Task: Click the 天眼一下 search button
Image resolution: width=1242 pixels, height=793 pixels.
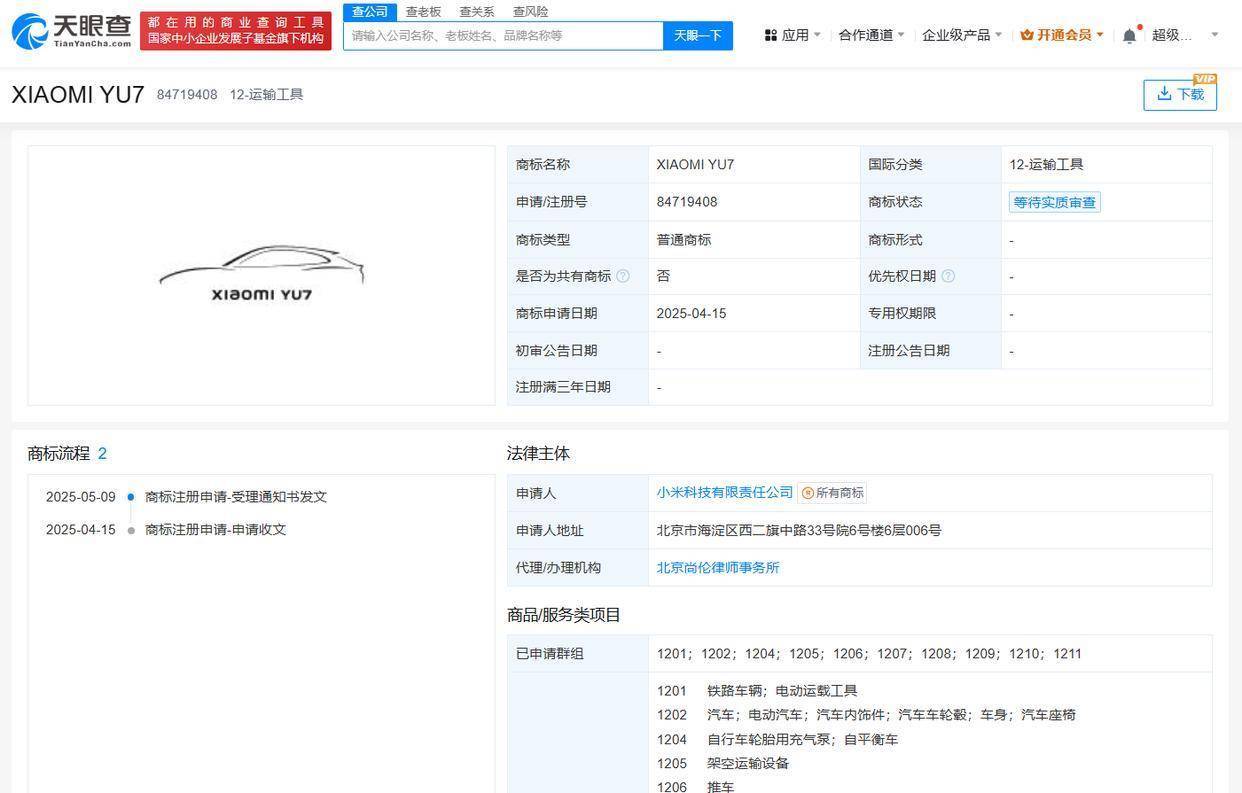Action: click(698, 36)
